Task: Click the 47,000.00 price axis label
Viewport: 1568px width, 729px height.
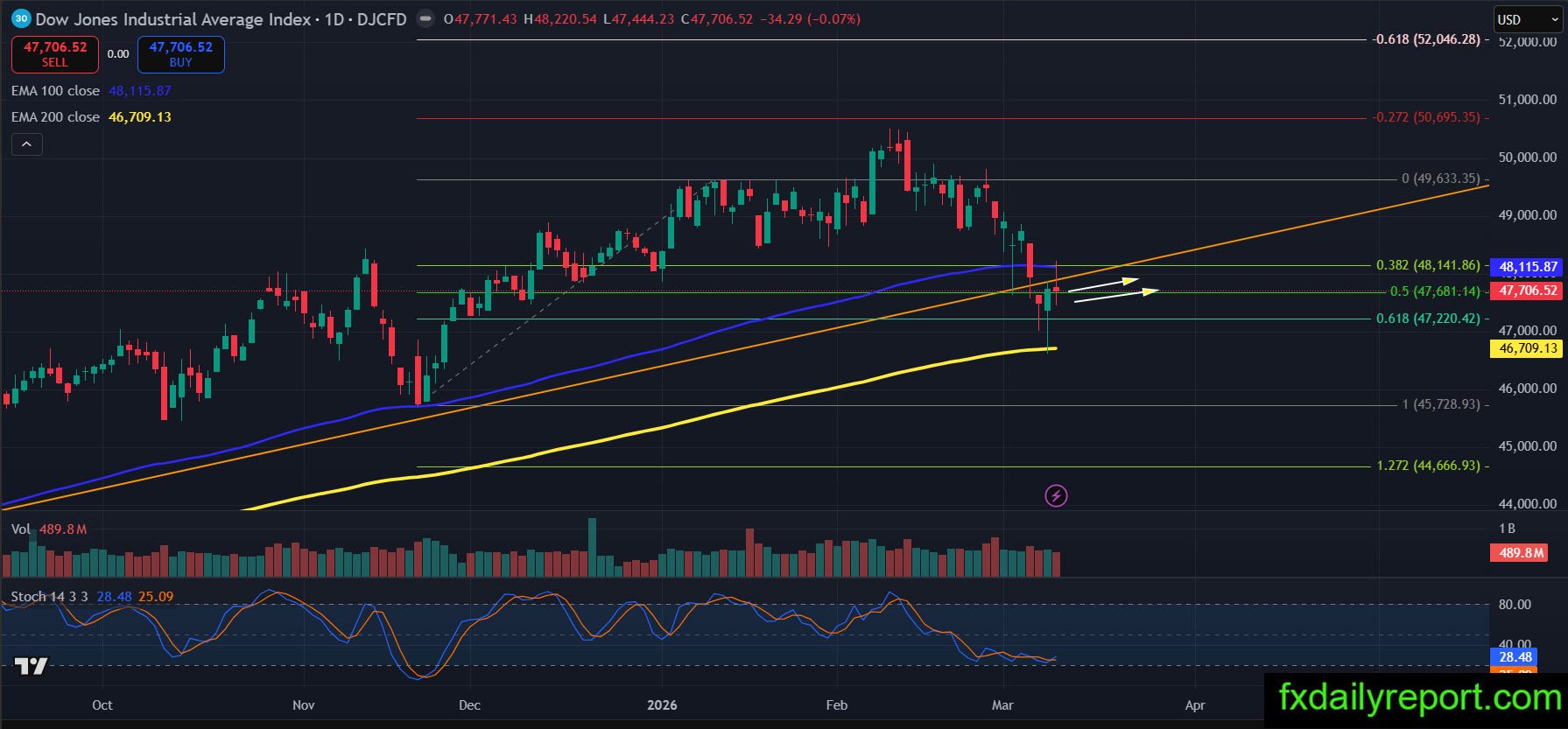Action: click(x=1528, y=331)
